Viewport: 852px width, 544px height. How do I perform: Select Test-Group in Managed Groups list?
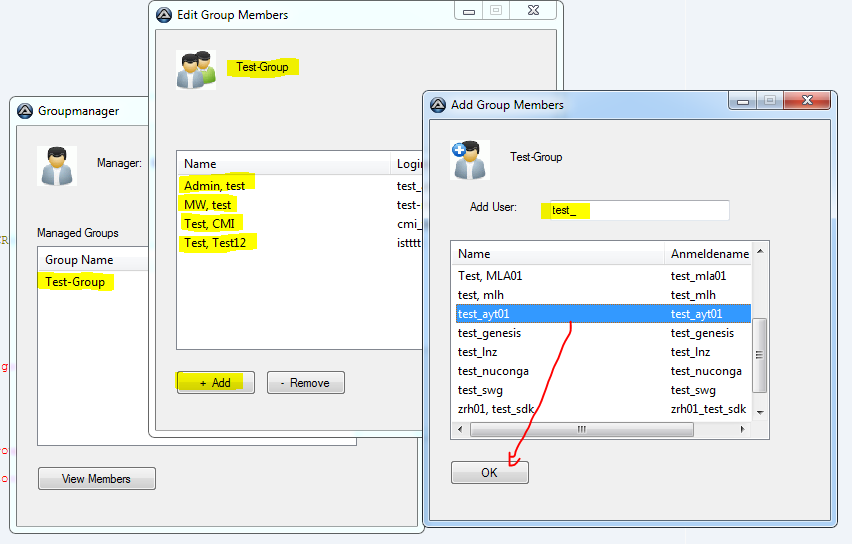[75, 282]
